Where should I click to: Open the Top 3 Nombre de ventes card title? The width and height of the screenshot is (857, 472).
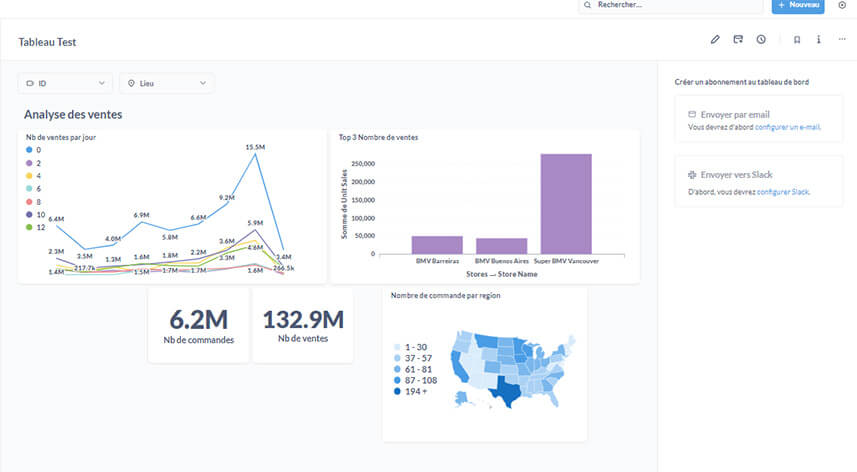pos(378,138)
